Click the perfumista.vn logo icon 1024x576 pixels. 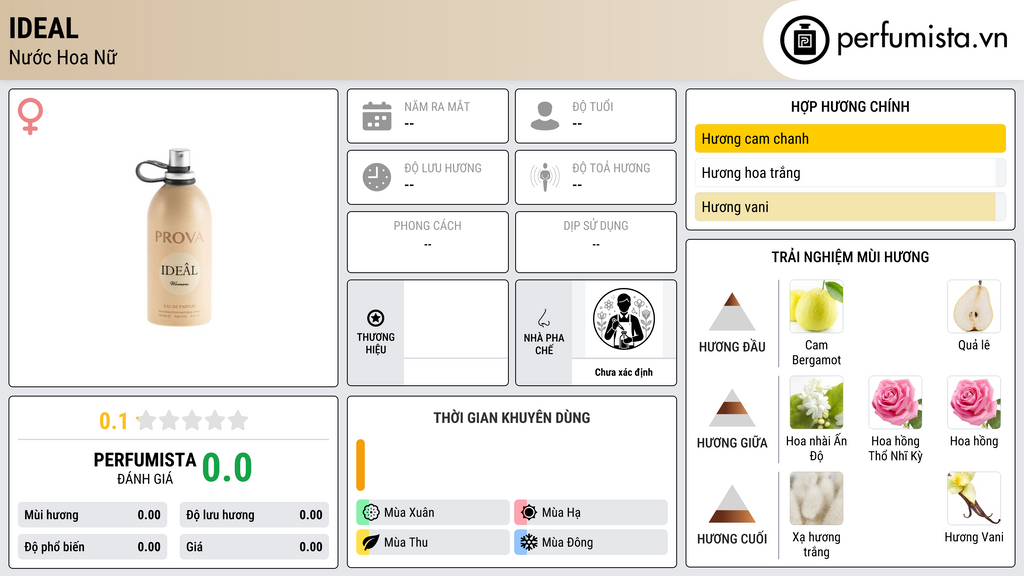(x=804, y=40)
